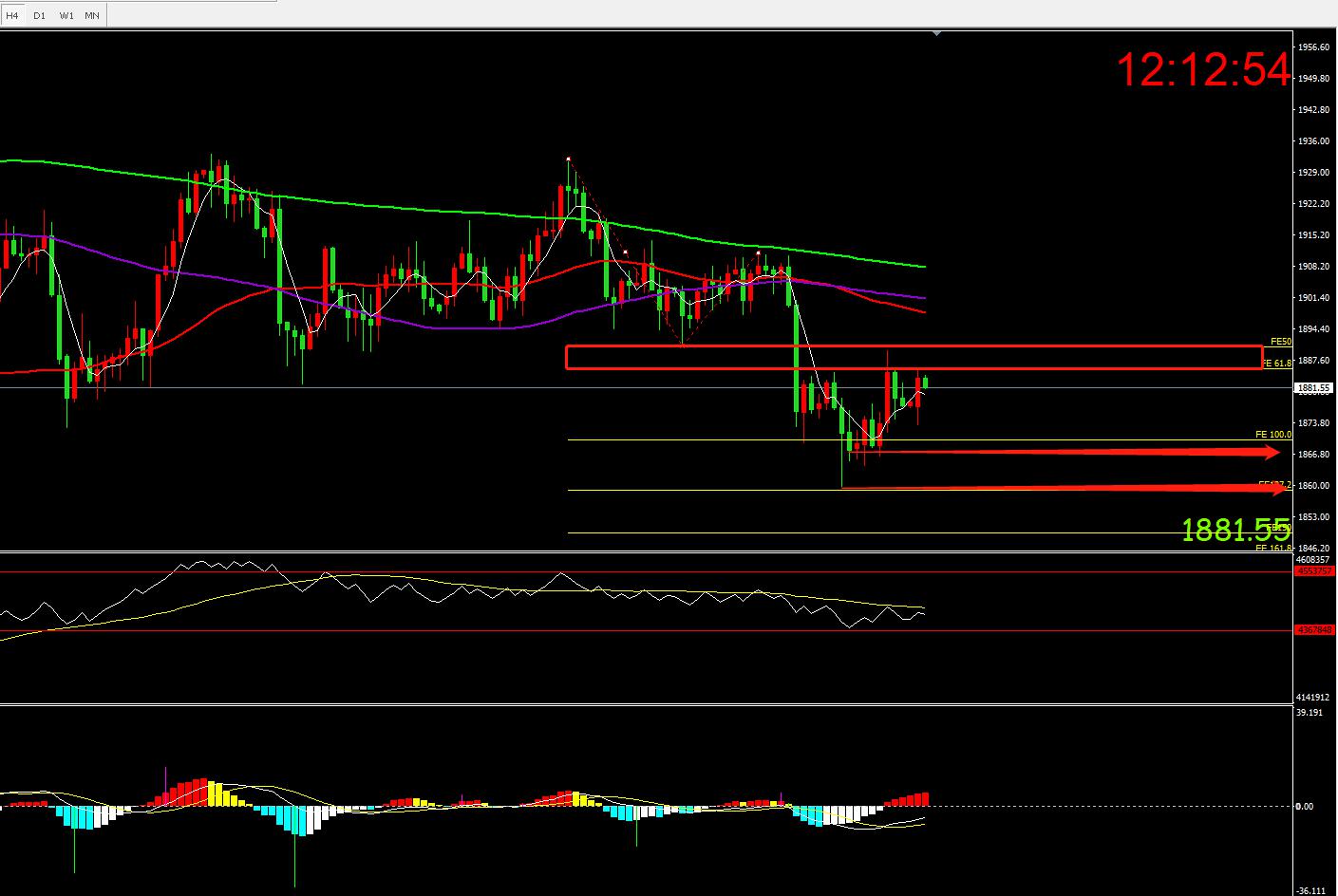The image size is (1338, 896).
Task: Select the FE 161.8 Fibonacci level label
Action: (x=1273, y=548)
